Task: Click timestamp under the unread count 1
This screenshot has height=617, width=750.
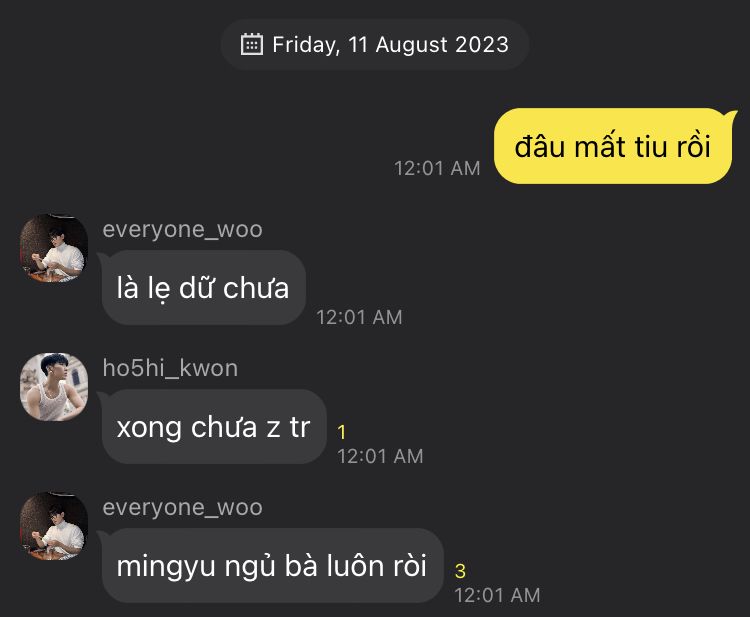Action: [380, 456]
